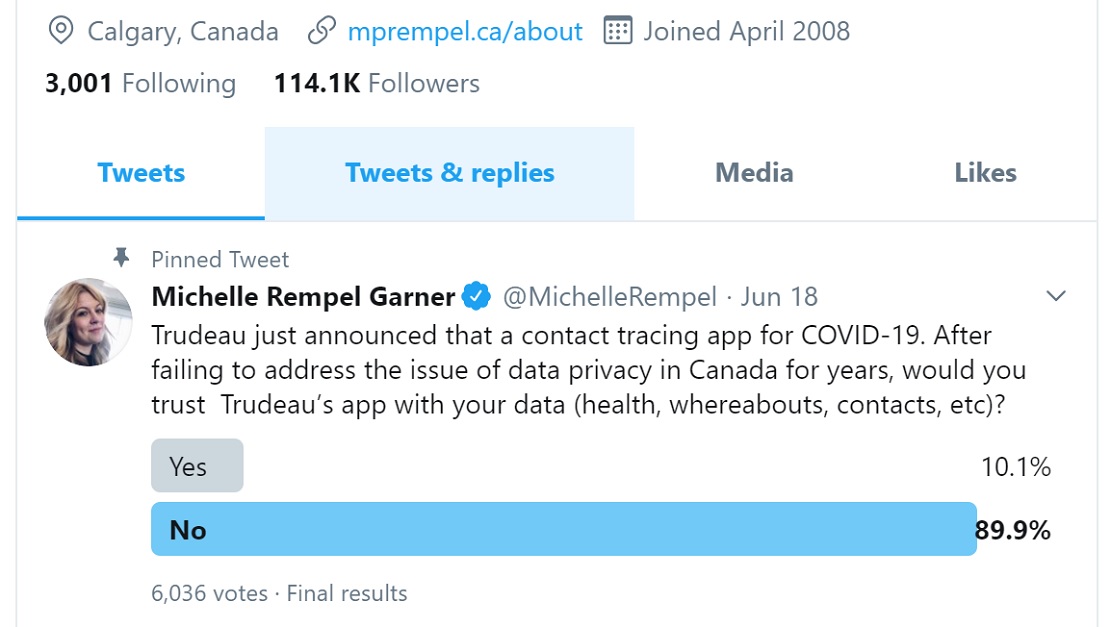Click the calendar icon beside Joined April 2008
Viewport: 1111px width, 627px height.
tap(618, 31)
